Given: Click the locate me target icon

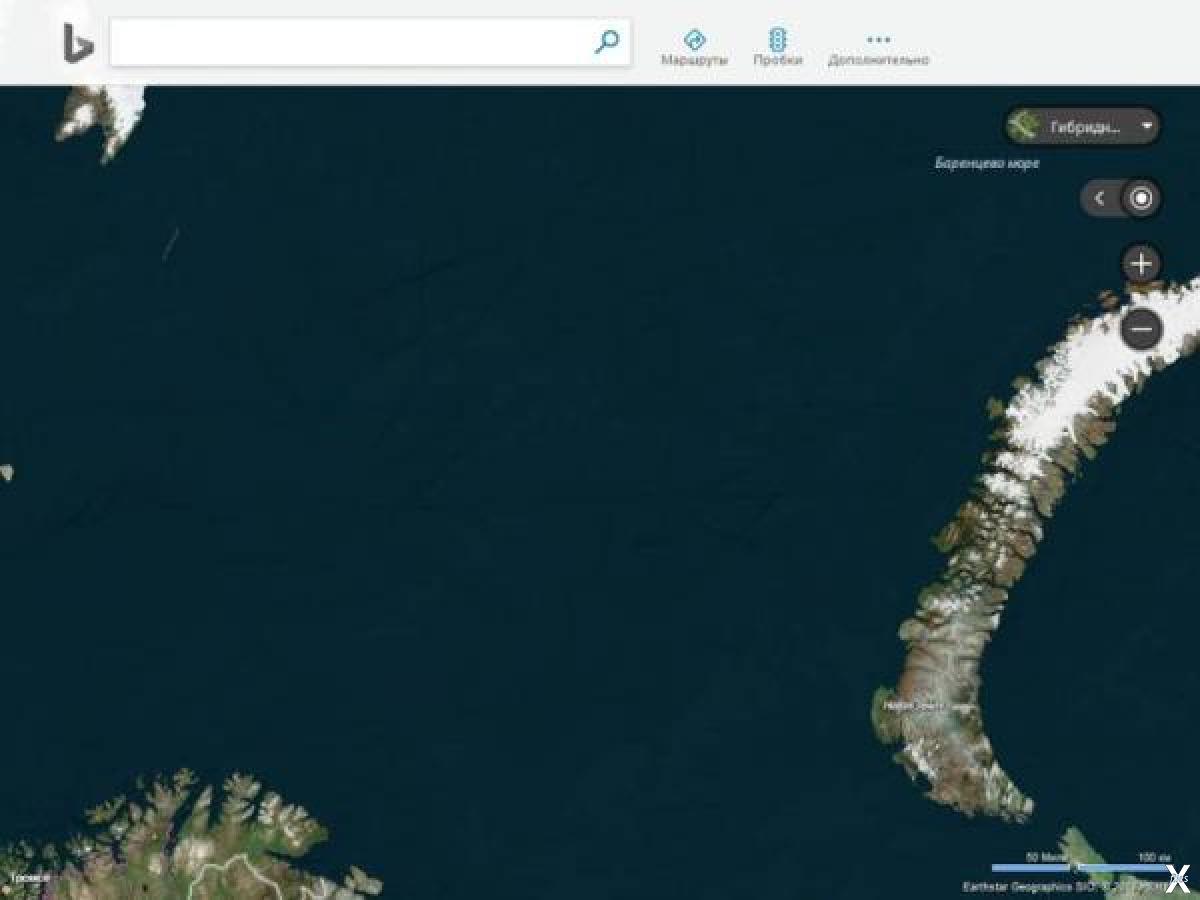Looking at the screenshot, I should (1141, 198).
